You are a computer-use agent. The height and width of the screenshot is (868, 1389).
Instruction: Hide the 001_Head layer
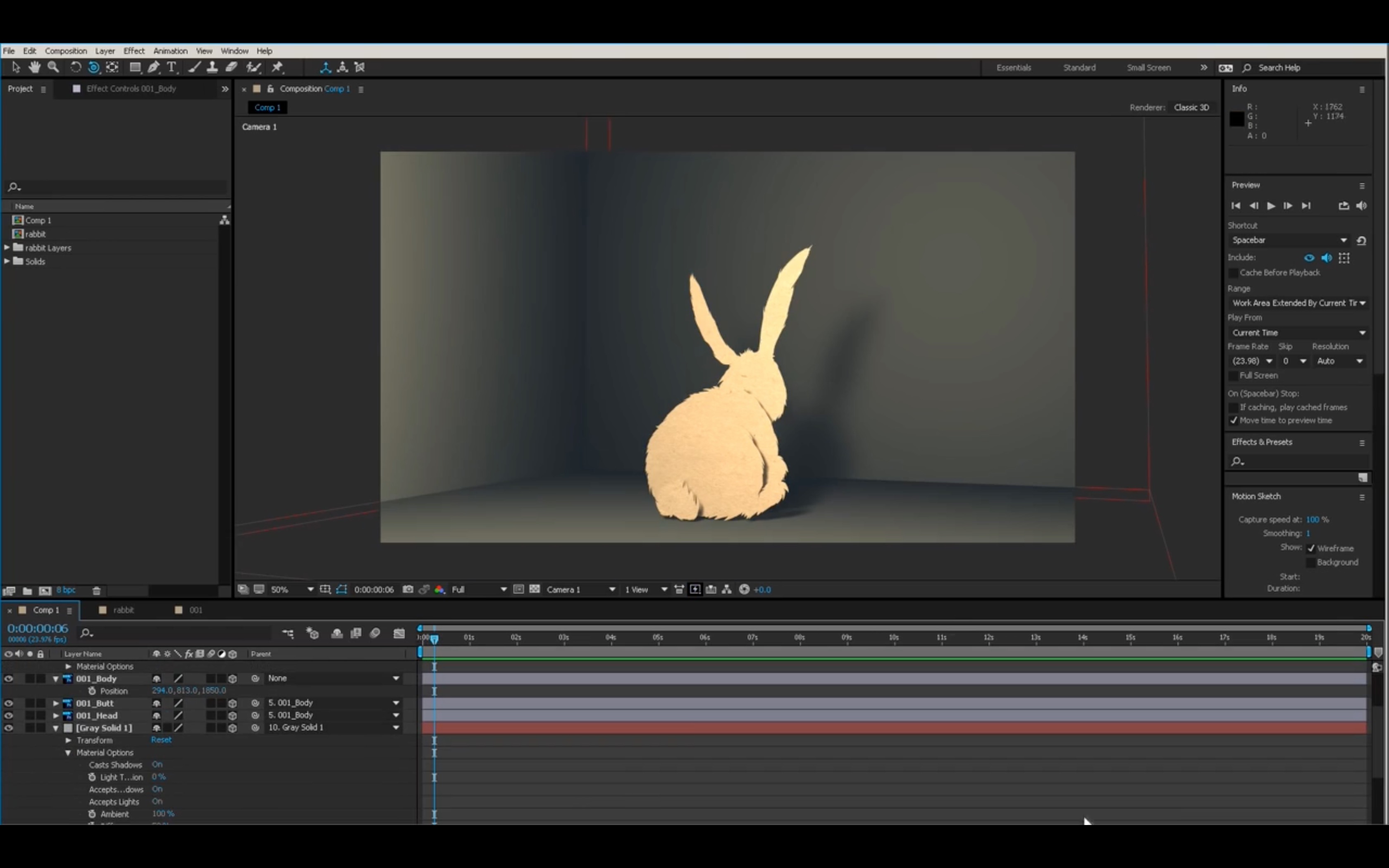pos(8,715)
